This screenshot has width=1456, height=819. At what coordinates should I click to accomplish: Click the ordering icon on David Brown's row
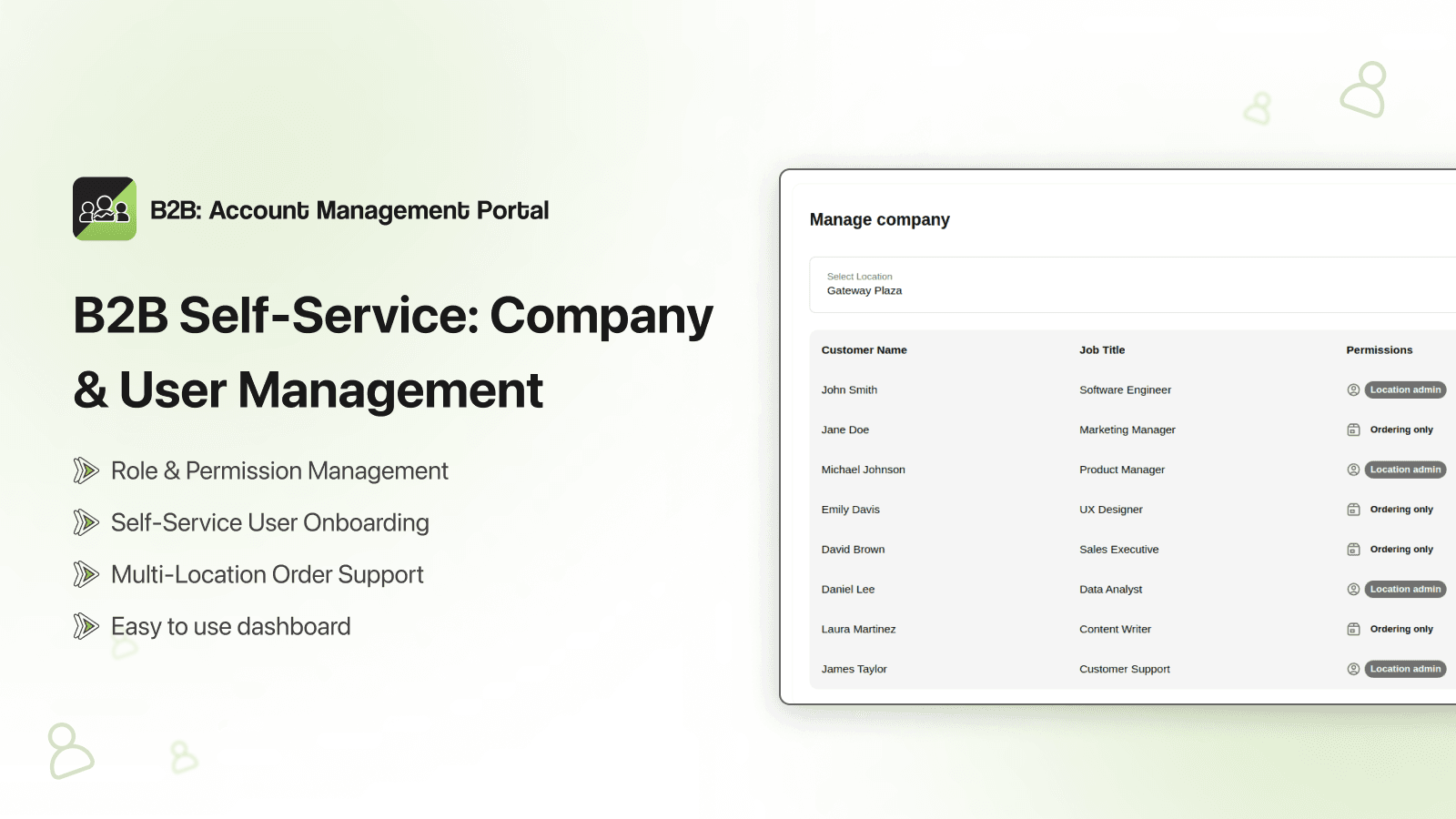point(1353,549)
